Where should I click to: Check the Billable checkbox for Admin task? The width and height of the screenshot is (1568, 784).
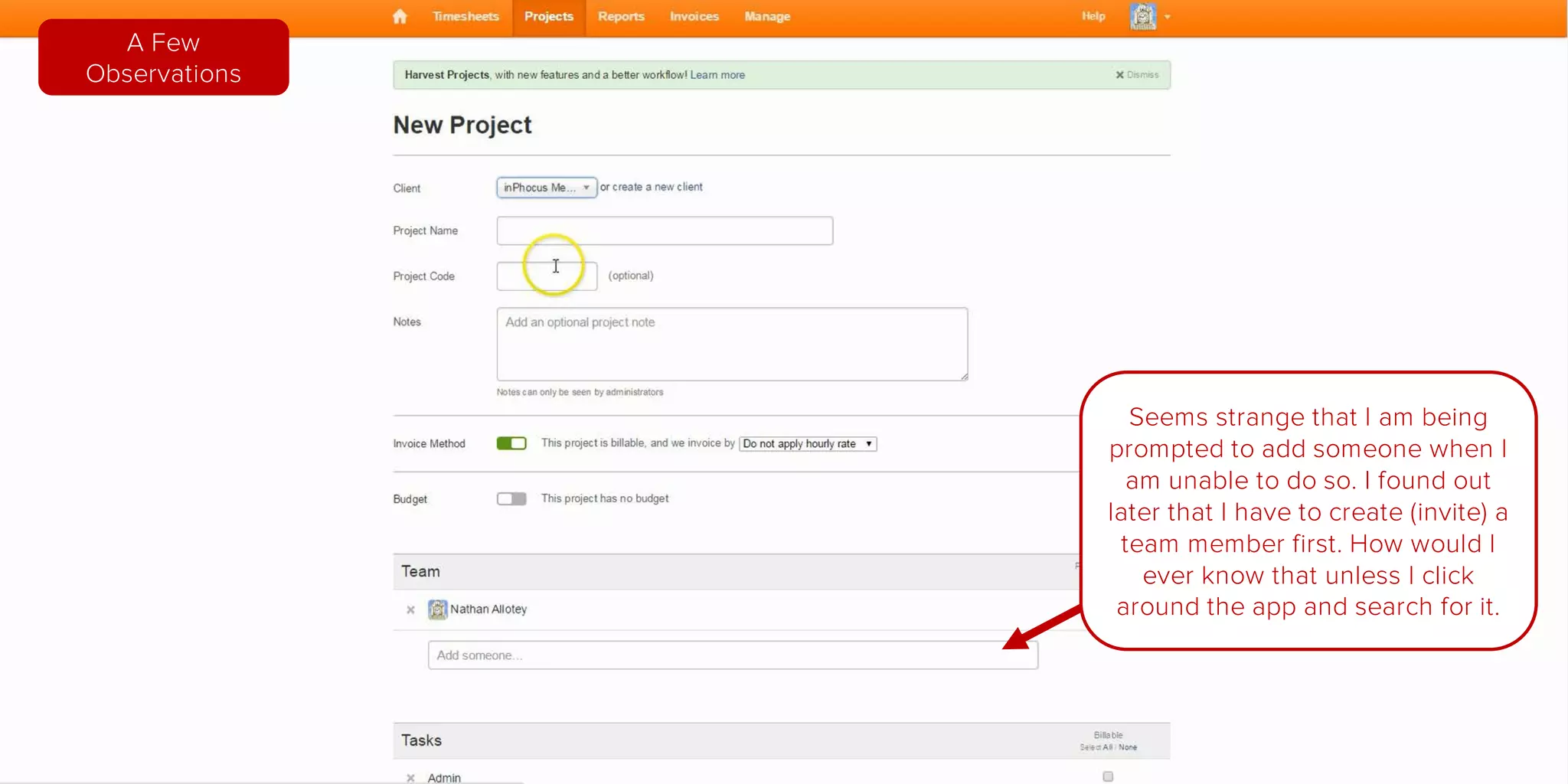(1108, 776)
